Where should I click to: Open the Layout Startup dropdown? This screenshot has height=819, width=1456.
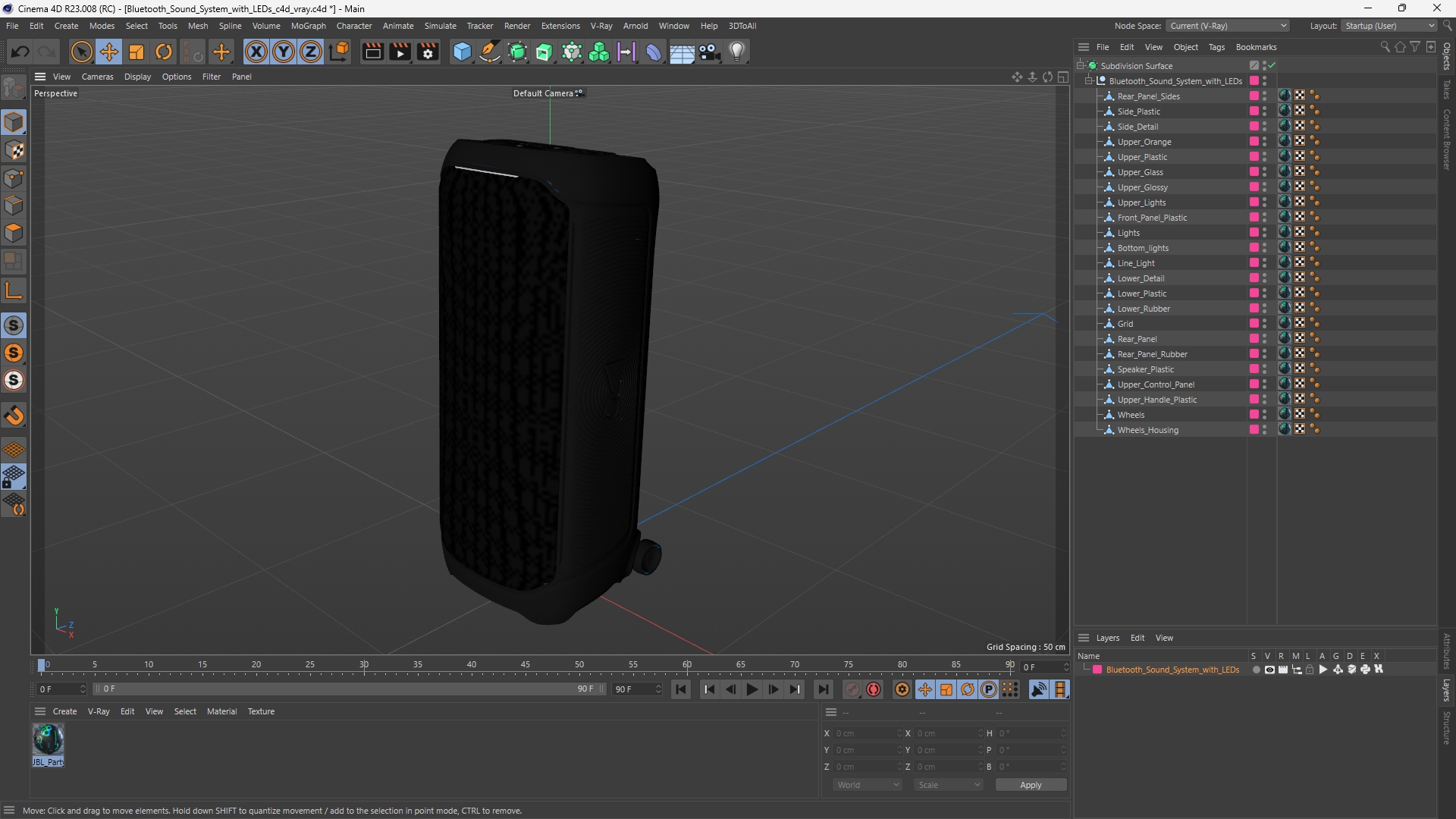coord(1389,26)
